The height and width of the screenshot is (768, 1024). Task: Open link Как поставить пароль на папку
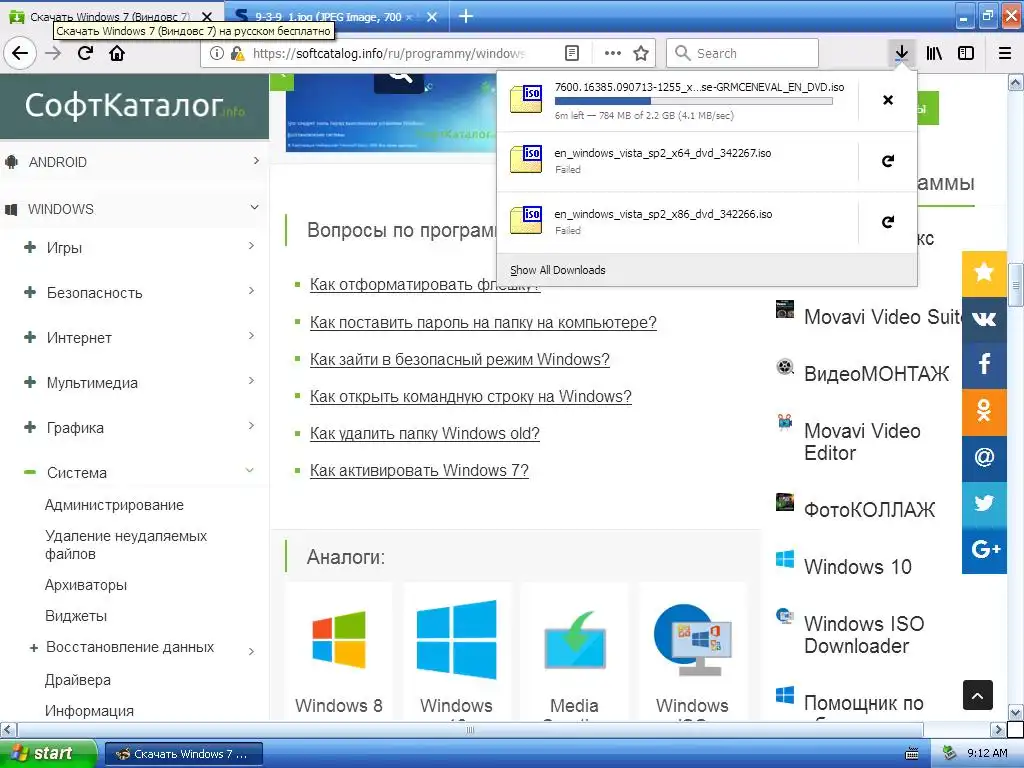(483, 322)
